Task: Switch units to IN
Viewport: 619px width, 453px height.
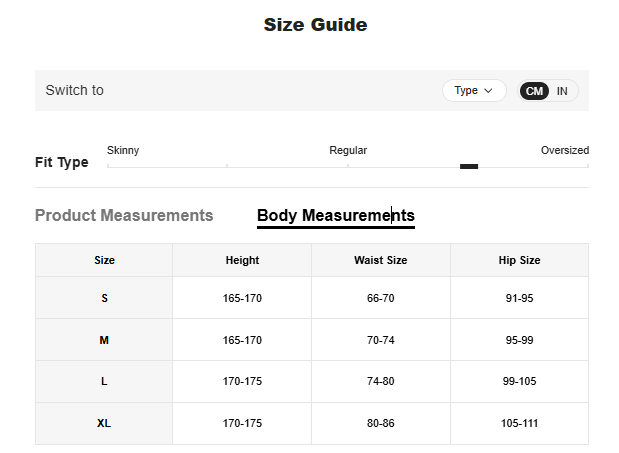Action: pos(562,91)
